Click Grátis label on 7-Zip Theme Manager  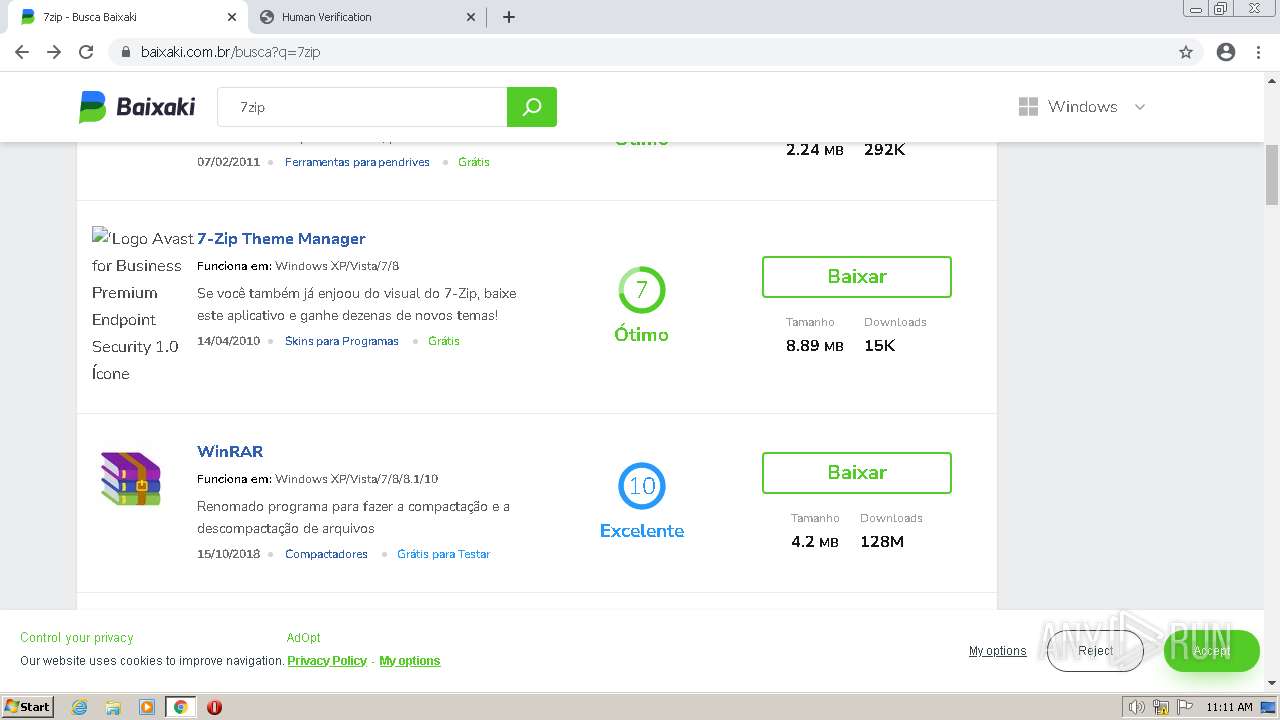[x=444, y=341]
